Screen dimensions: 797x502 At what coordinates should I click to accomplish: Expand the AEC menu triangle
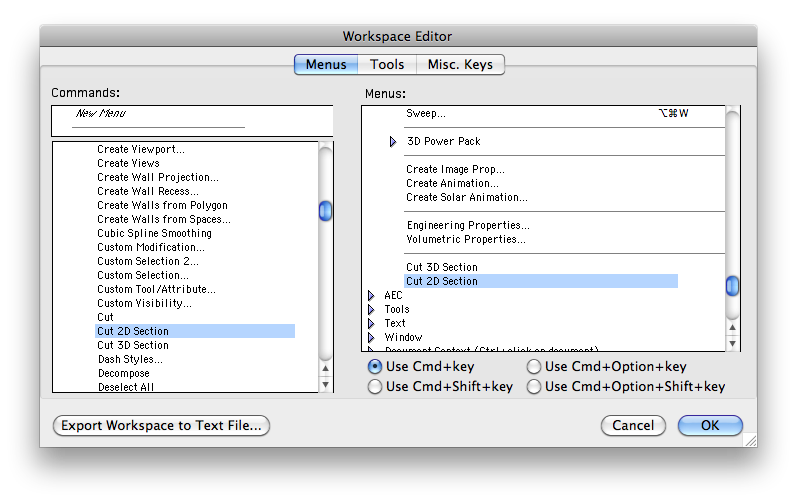(371, 296)
